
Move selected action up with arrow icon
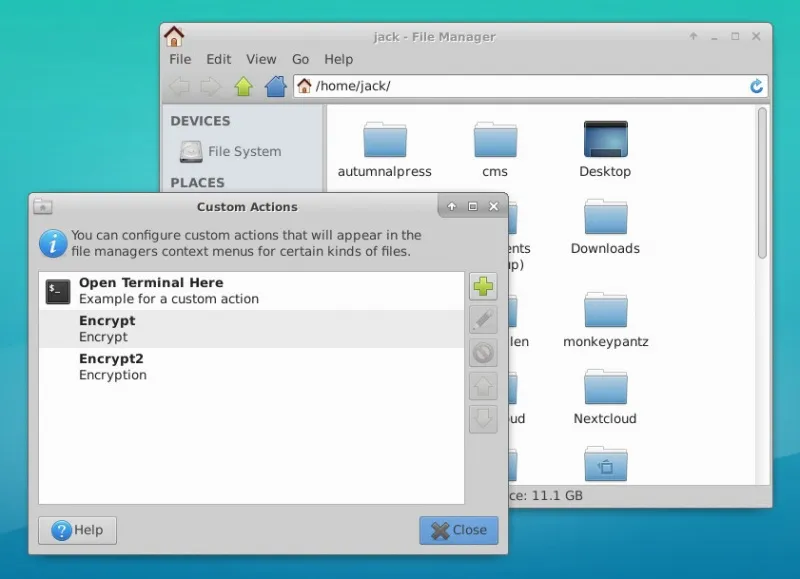[x=483, y=386]
